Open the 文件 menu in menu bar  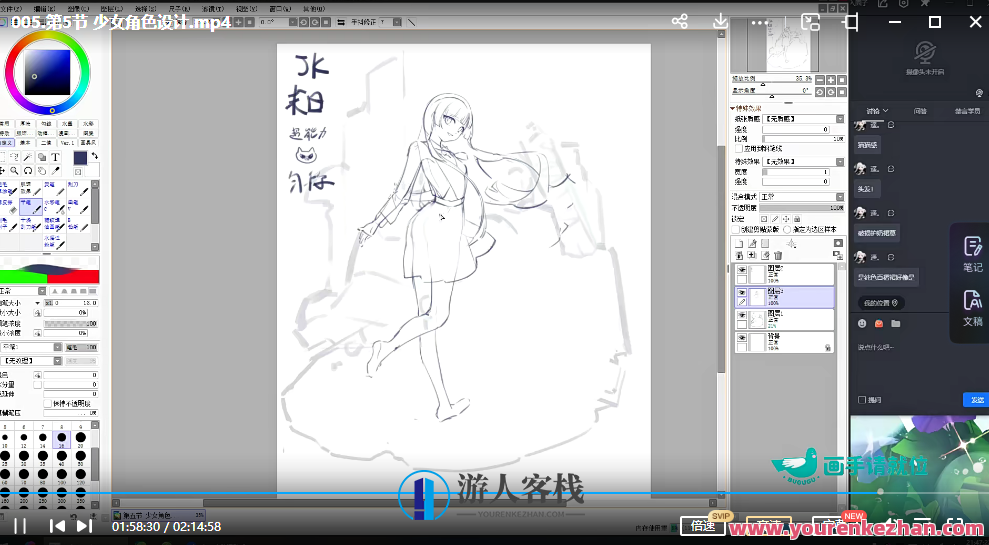pyautogui.click(x=11, y=8)
